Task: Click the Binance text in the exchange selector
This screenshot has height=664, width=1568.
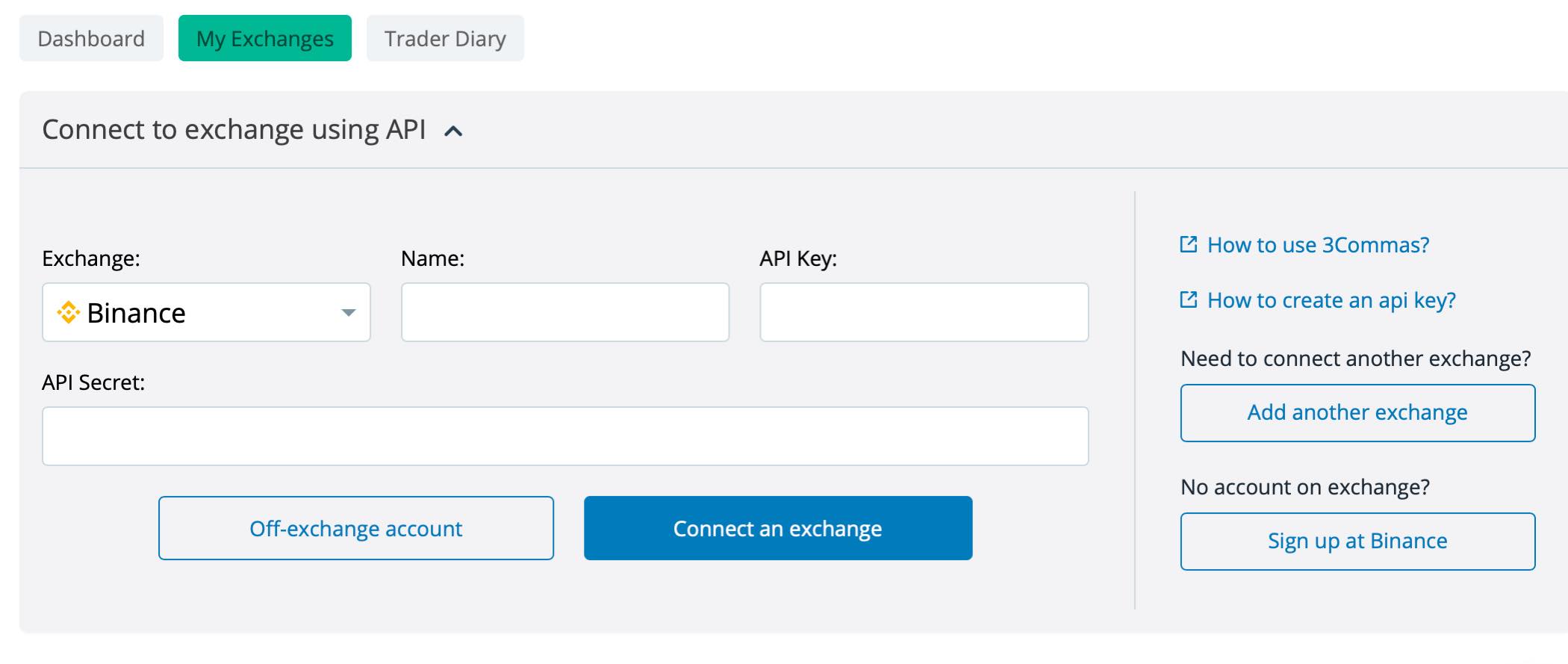Action: tap(136, 313)
